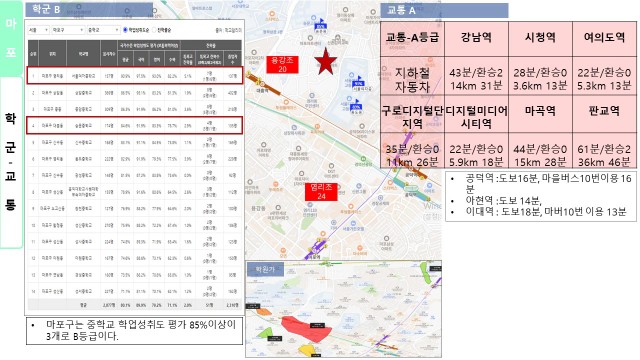
Task: Click the 43분/환승2 14km 31분 cell
Action: click(476, 76)
